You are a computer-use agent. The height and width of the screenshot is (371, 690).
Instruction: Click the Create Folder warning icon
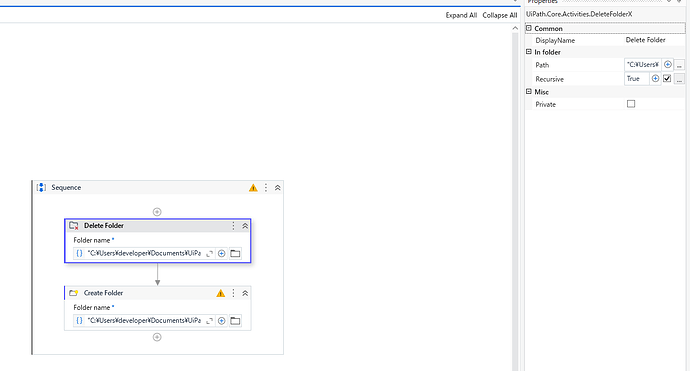220,293
